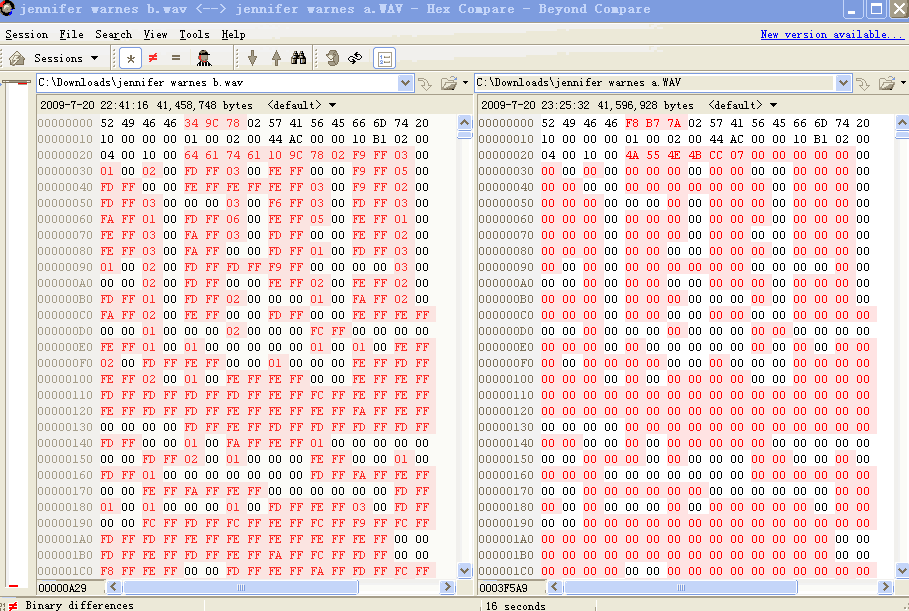Click left file size 41,458,748 bytes

[205, 106]
